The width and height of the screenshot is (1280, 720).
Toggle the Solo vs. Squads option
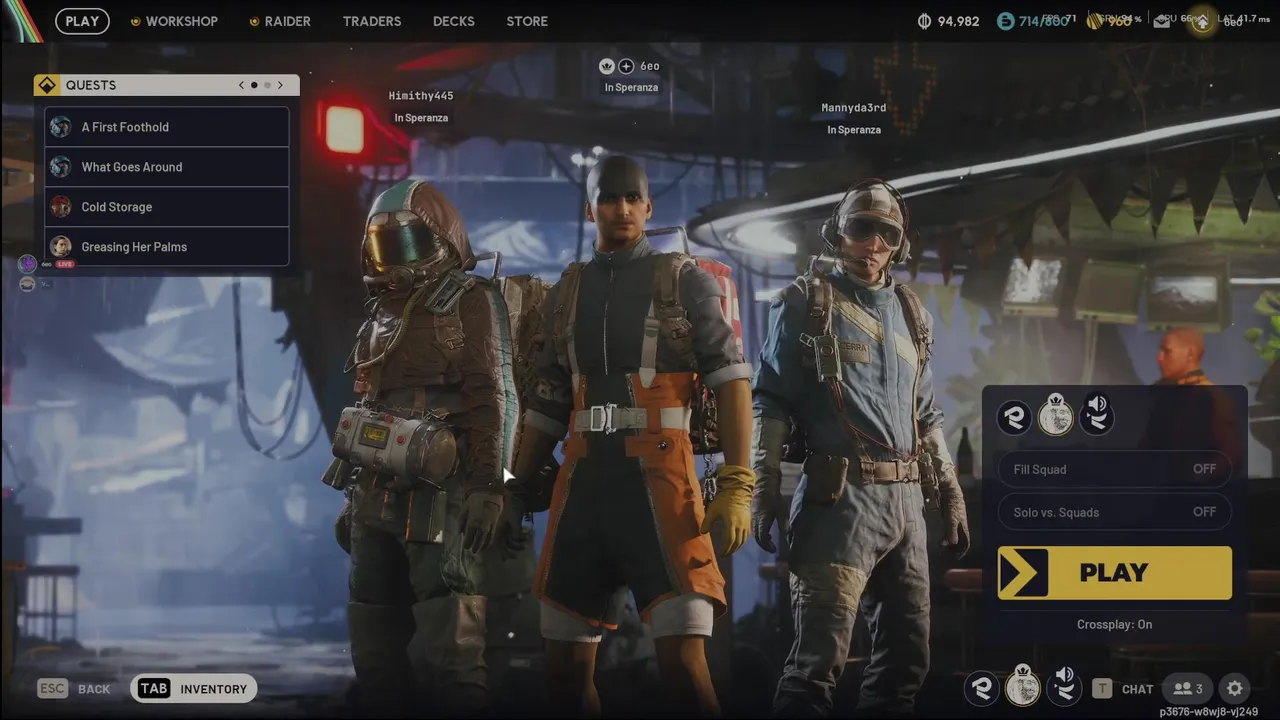point(1114,512)
